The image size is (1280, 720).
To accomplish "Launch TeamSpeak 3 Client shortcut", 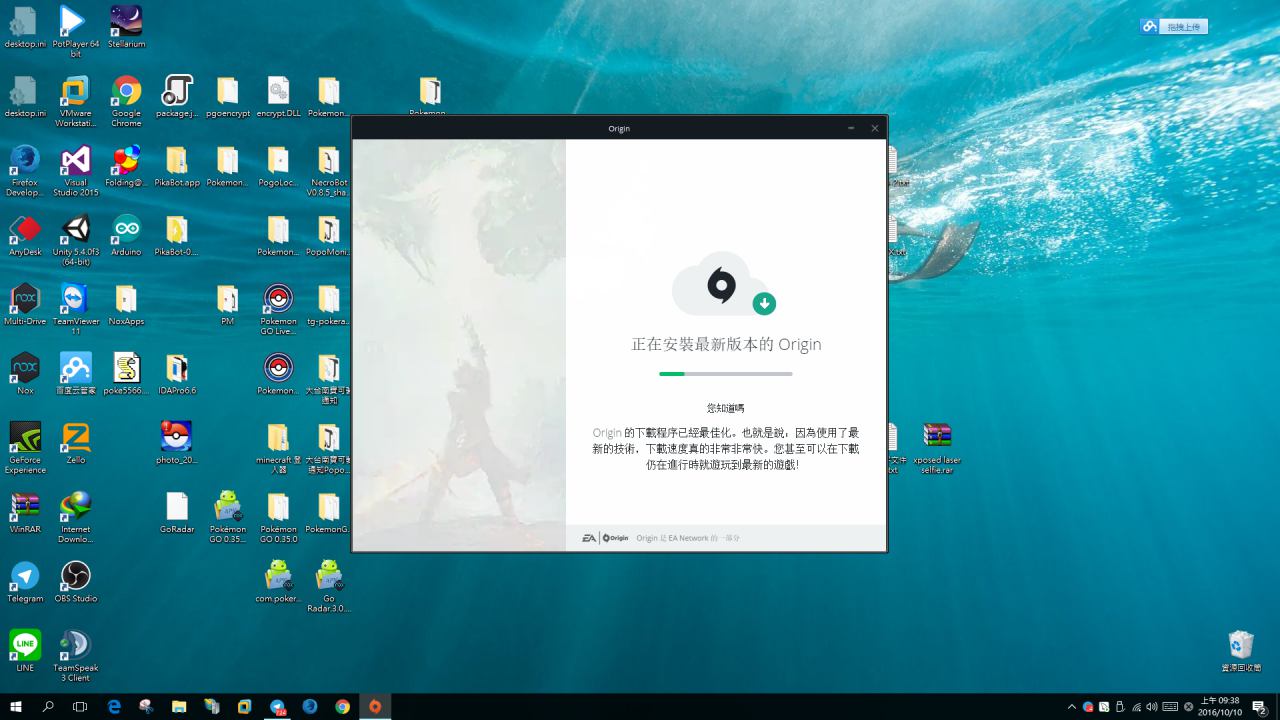I will coord(76,654).
